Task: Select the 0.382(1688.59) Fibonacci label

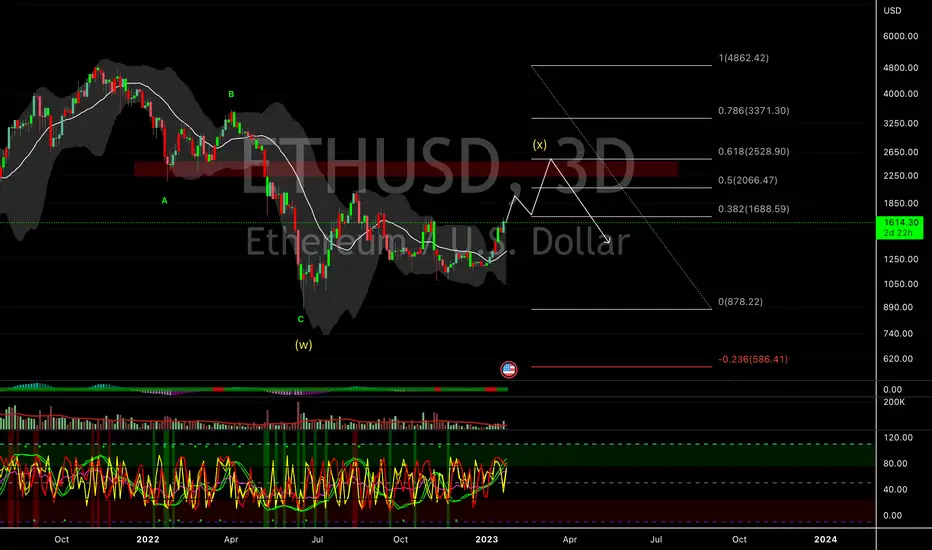Action: point(753,209)
